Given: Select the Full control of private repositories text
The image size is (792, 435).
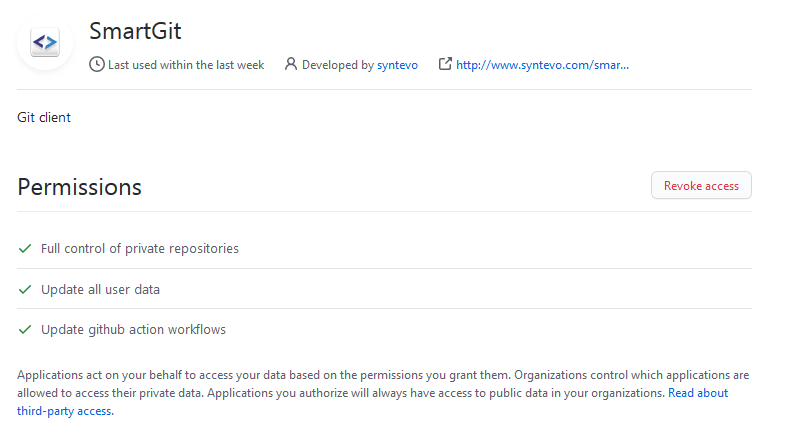Looking at the screenshot, I should click(139, 248).
